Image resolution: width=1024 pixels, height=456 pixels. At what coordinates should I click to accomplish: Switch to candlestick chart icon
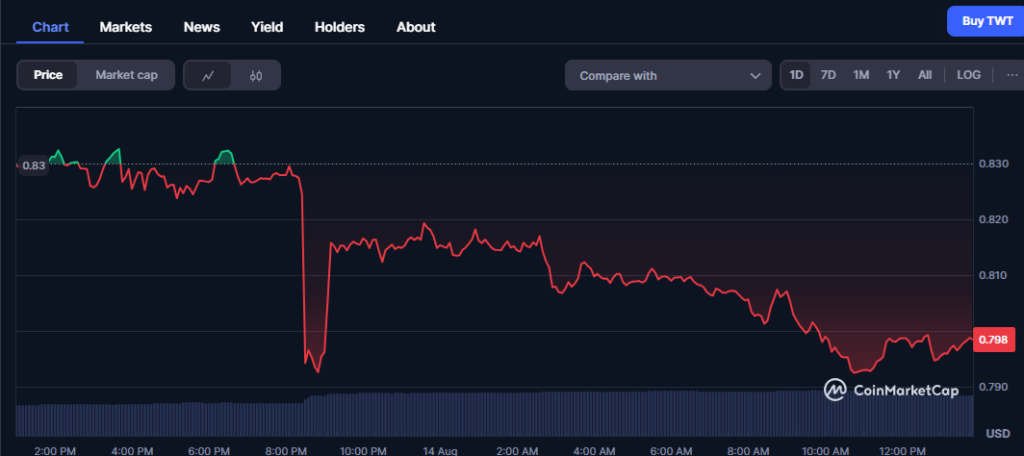click(x=256, y=75)
